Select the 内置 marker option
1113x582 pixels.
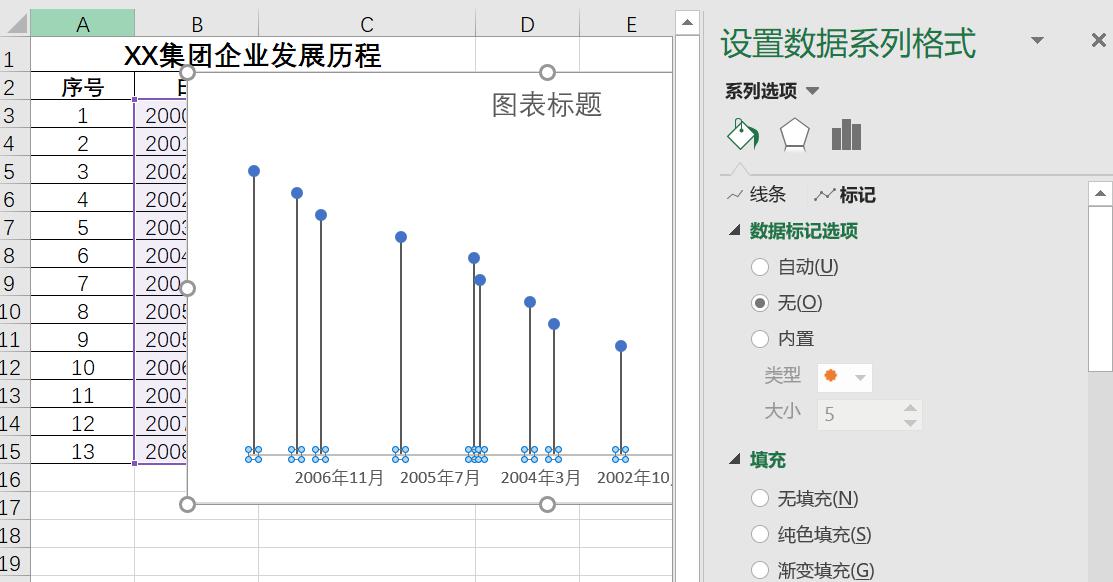pos(782,339)
